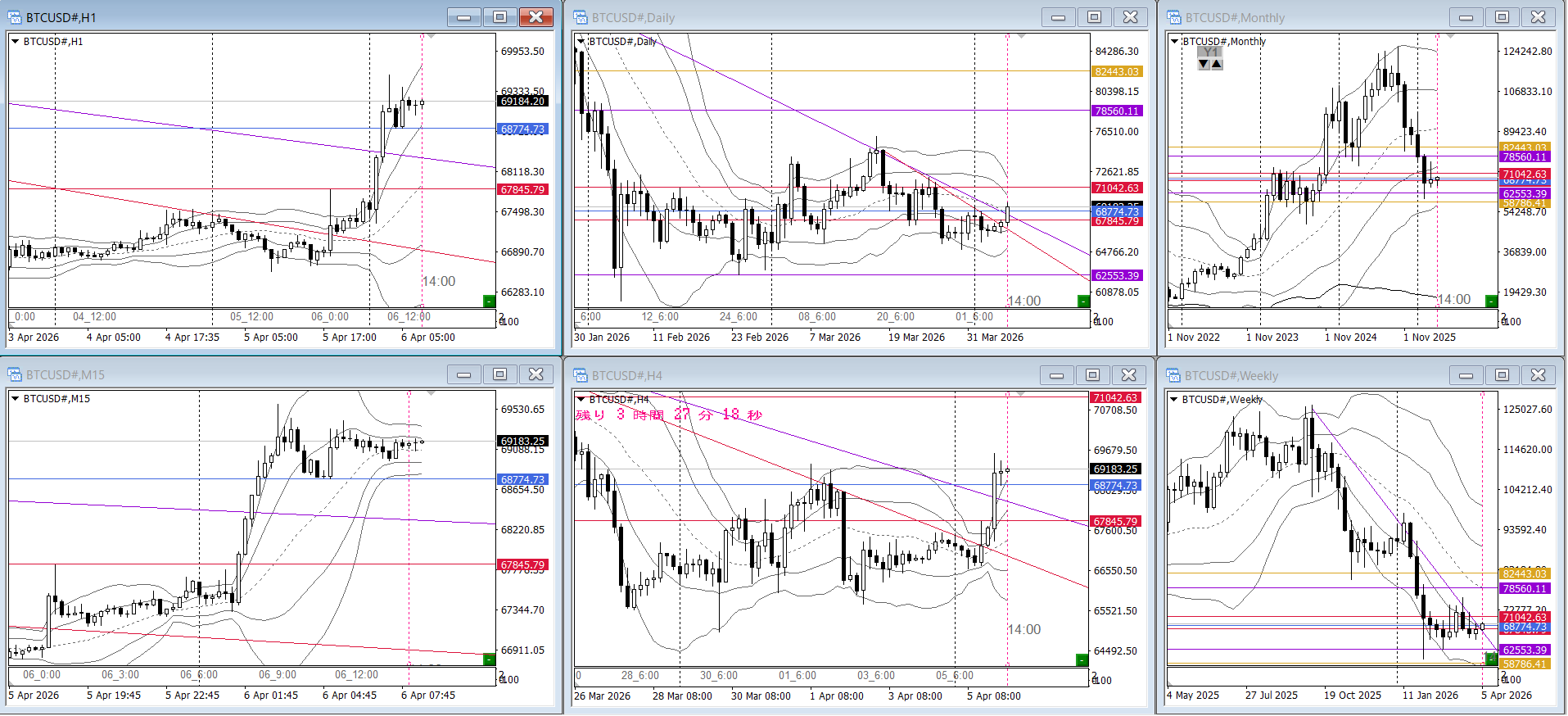The image size is (1568, 716).
Task: Open the triangle dropdown beside BTCUSD#,Weekly label
Action: click(x=1174, y=400)
